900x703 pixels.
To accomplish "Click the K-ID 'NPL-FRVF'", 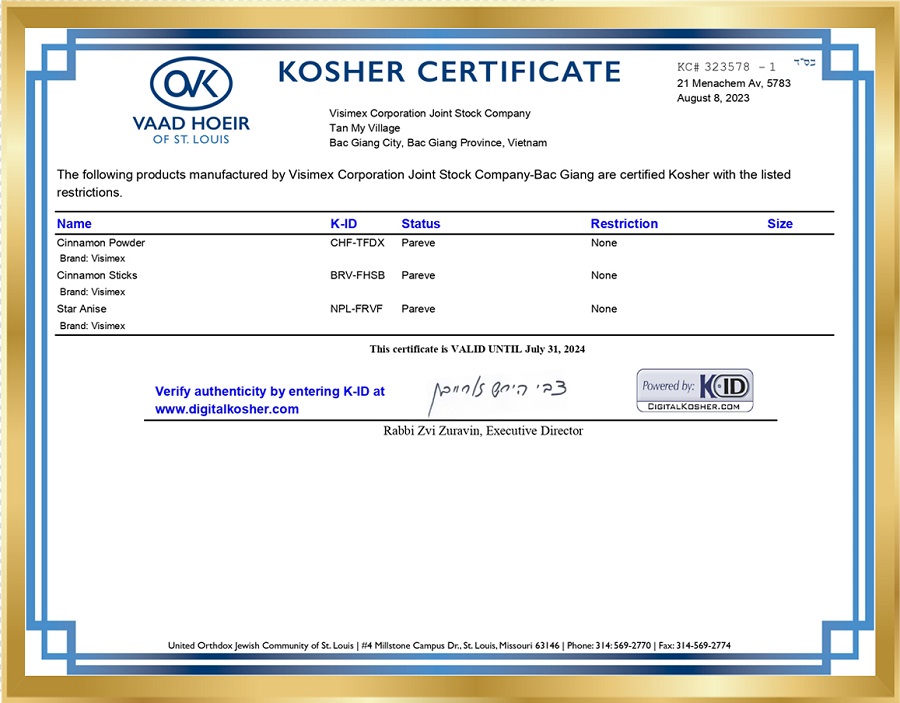I will pyautogui.click(x=356, y=309).
